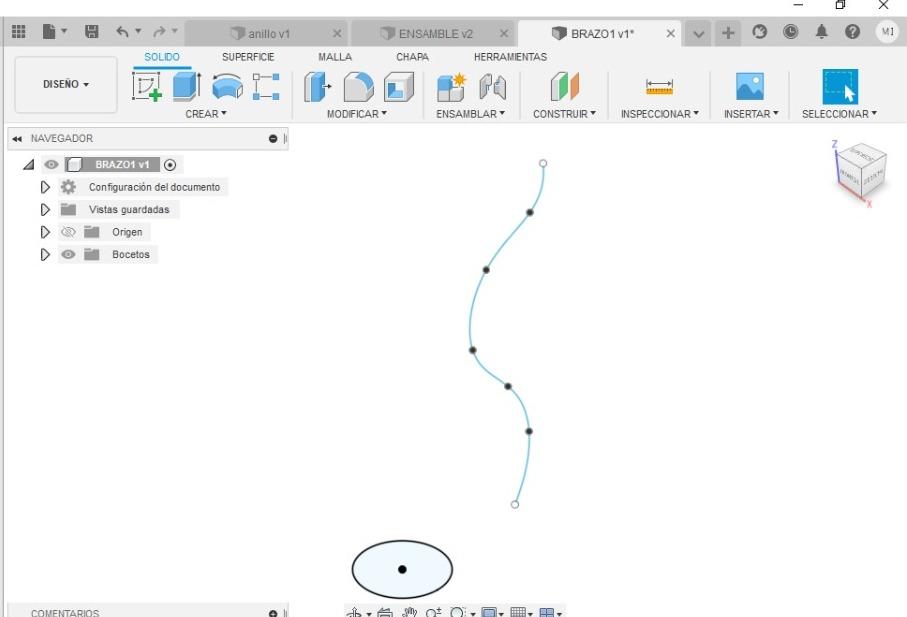
Task: Show the hidden Origen folder eye
Action: coord(68,232)
